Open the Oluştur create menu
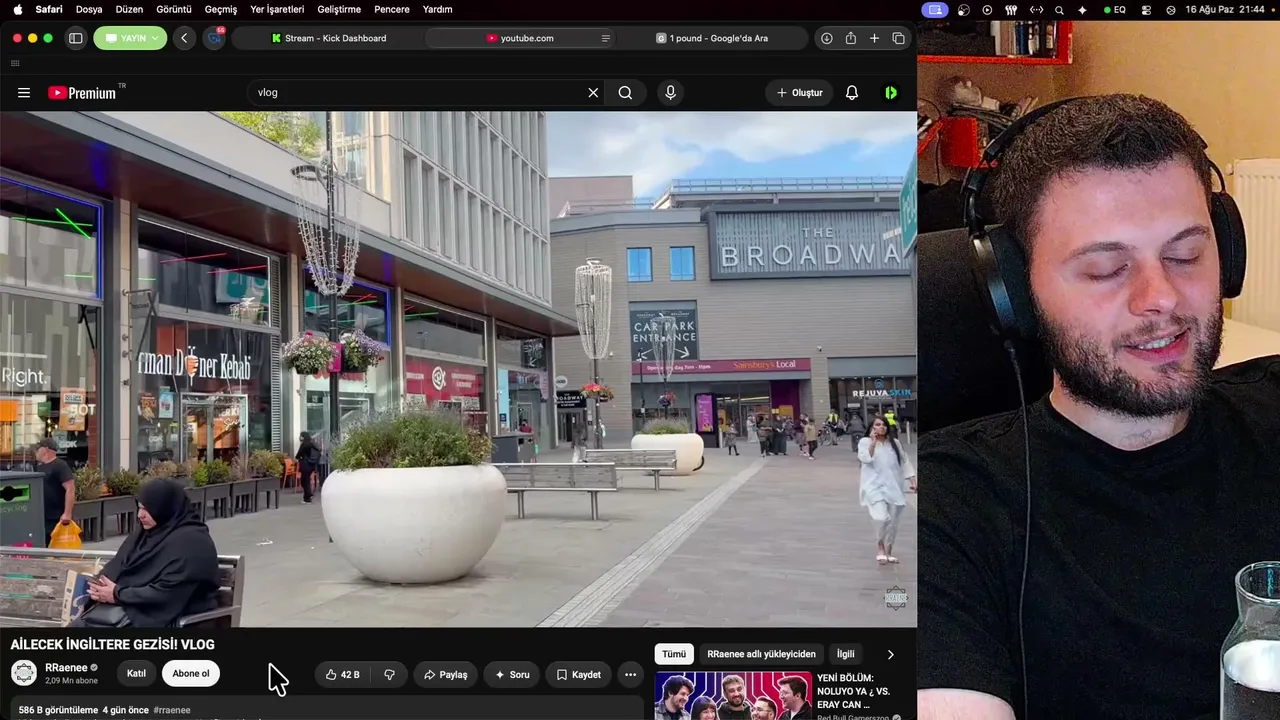The height and width of the screenshot is (720, 1280). click(x=800, y=93)
